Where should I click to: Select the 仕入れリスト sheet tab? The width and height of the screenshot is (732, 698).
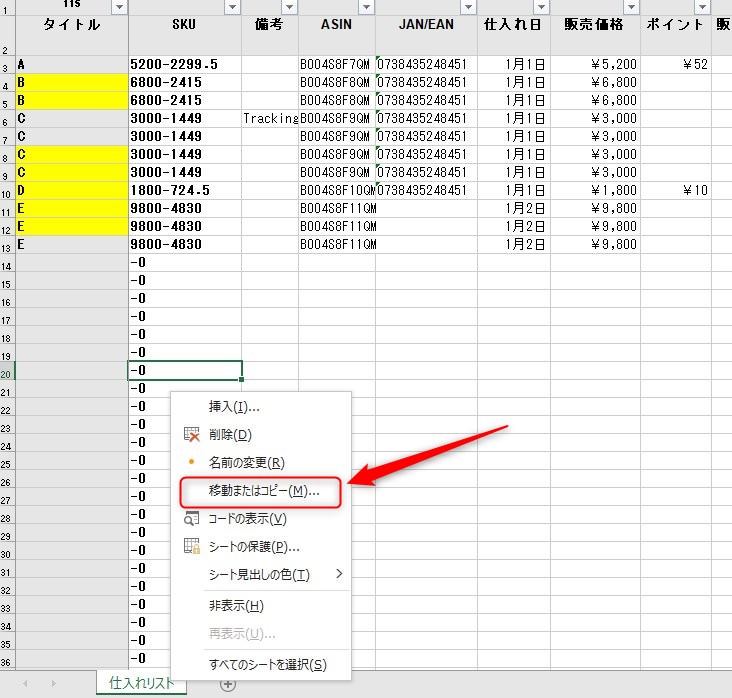(x=141, y=683)
